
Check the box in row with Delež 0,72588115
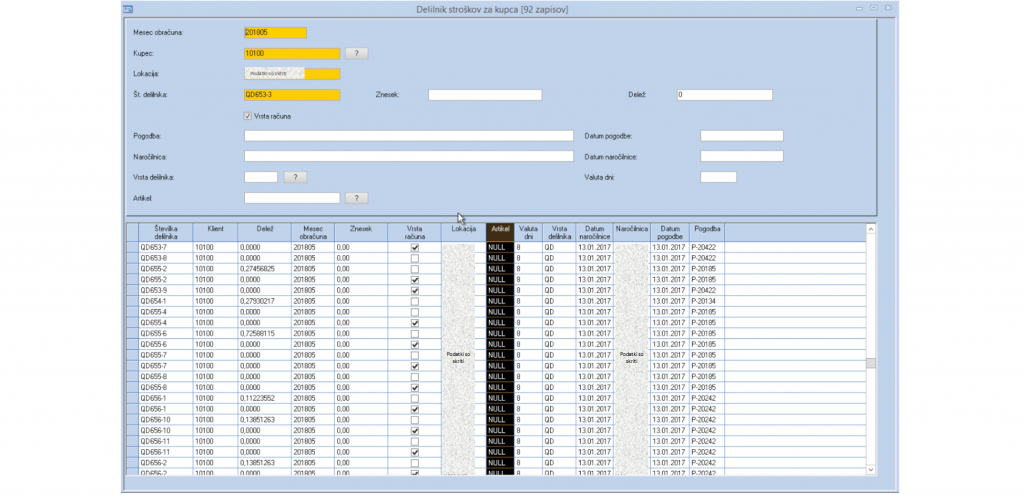[x=415, y=334]
